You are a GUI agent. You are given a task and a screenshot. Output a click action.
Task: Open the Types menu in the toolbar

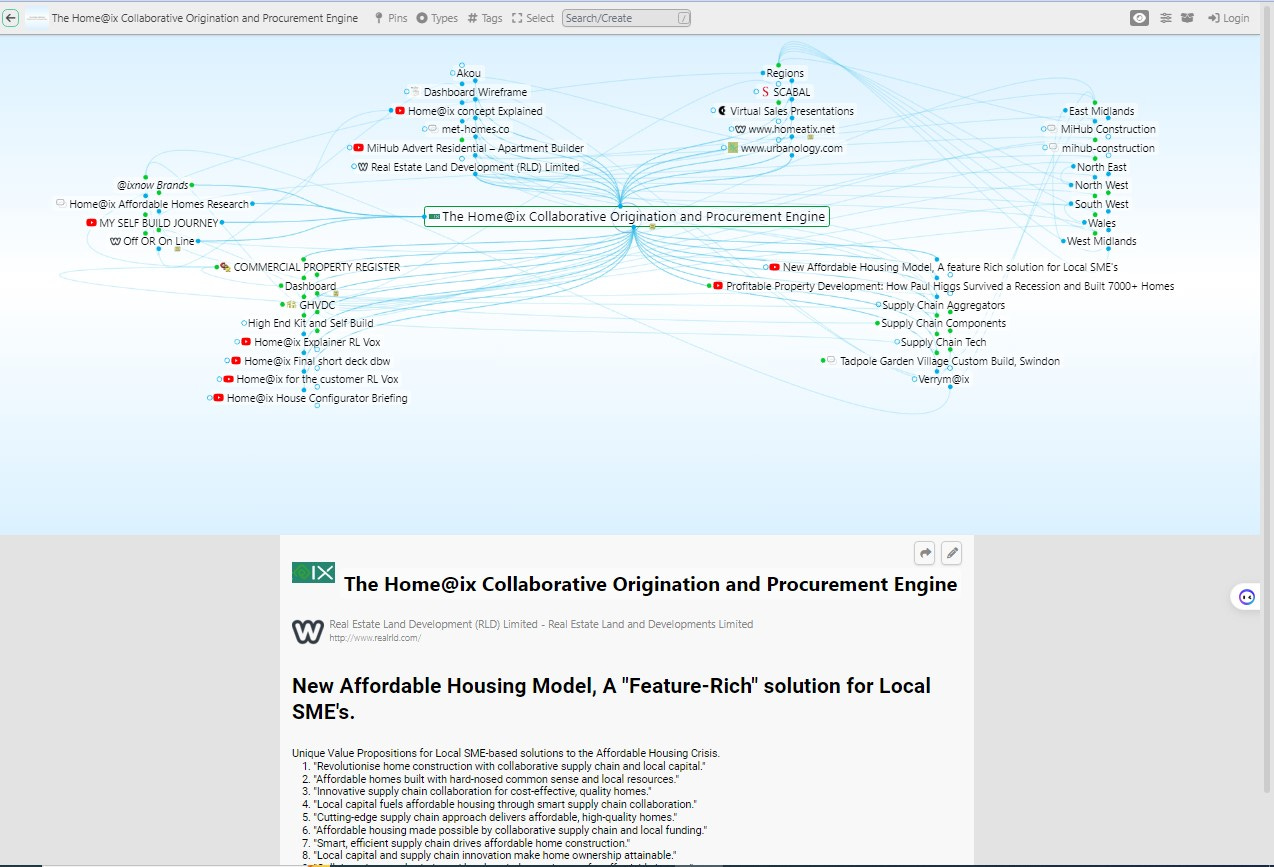tap(437, 18)
